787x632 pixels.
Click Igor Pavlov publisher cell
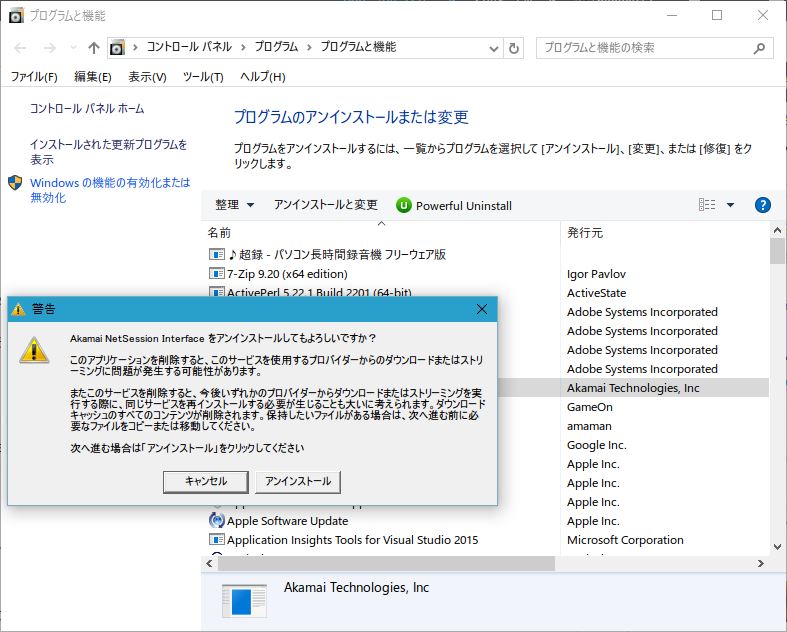point(596,274)
